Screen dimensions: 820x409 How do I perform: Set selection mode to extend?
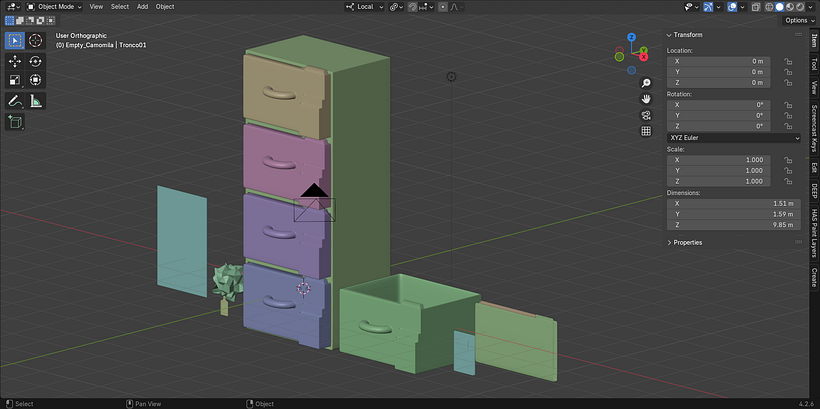click(18, 21)
